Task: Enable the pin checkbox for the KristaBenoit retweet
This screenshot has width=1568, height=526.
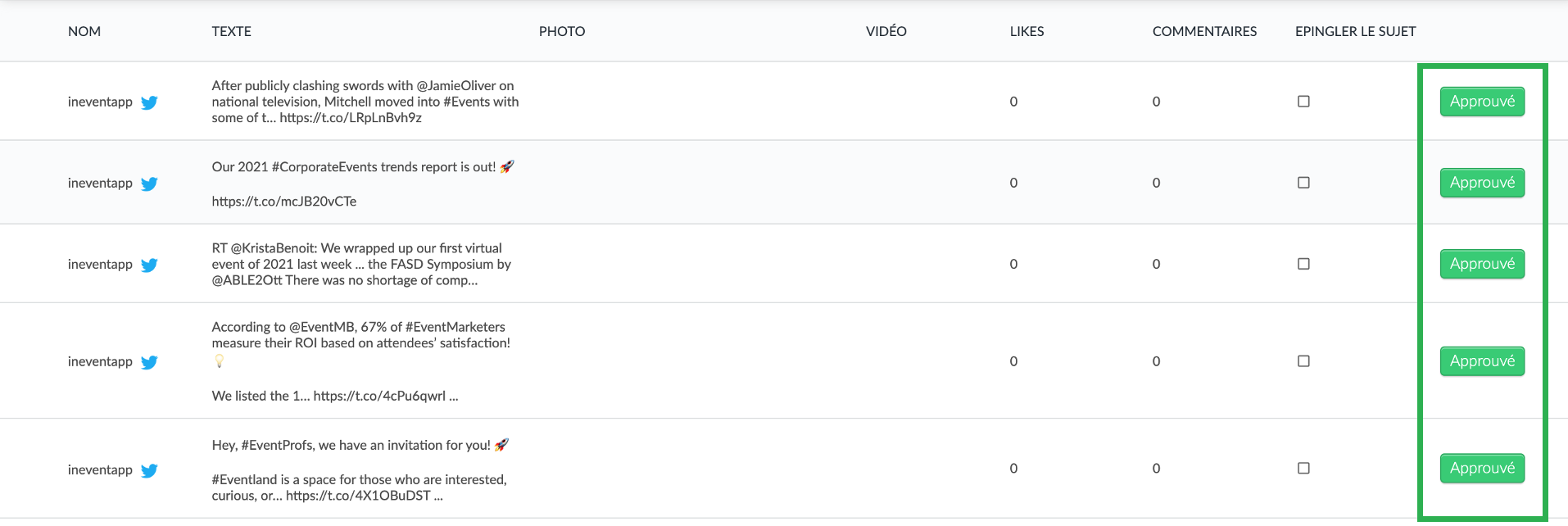Action: coord(1303,264)
